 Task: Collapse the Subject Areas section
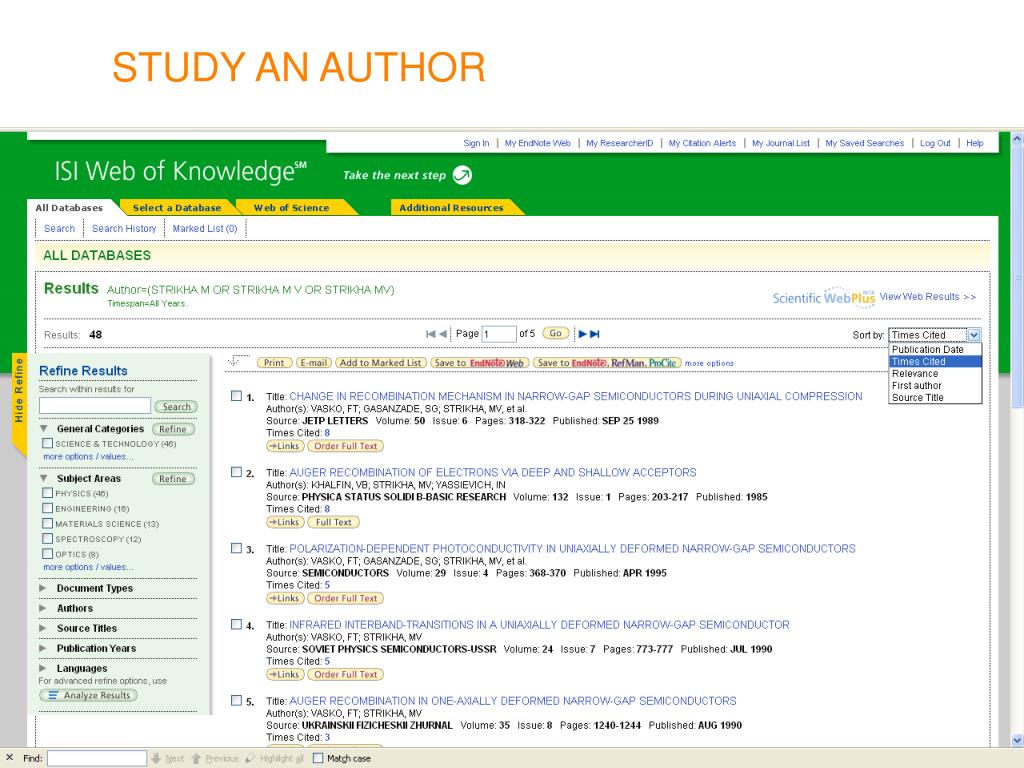click(x=44, y=479)
